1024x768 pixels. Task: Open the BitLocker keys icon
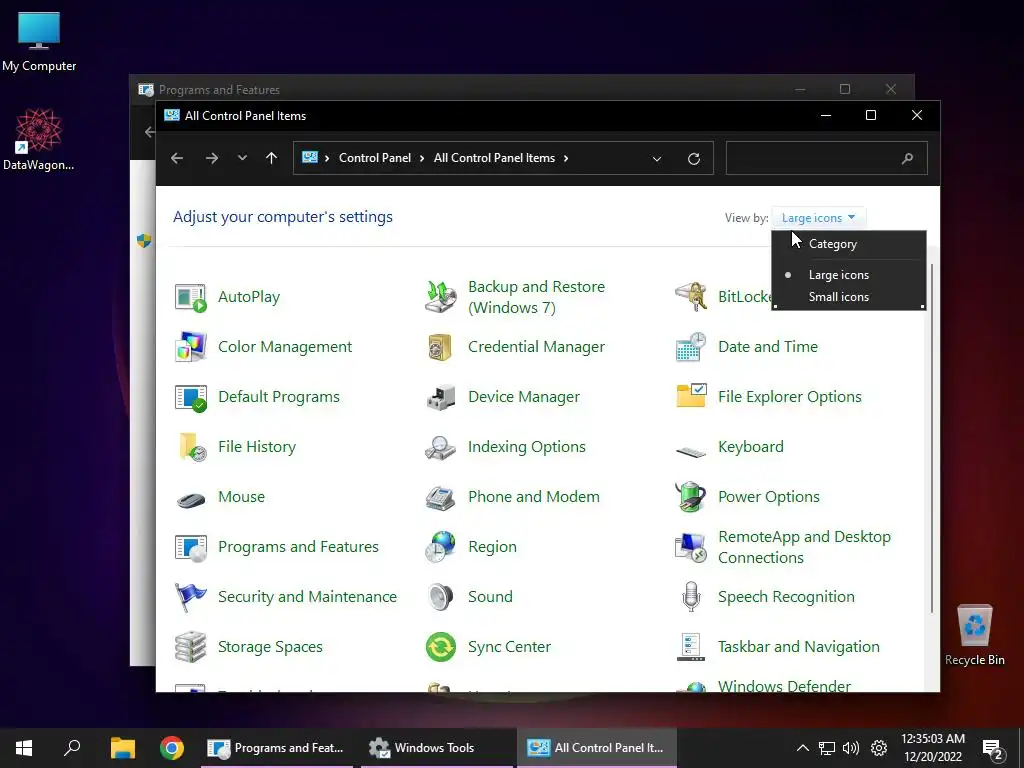[691, 297]
